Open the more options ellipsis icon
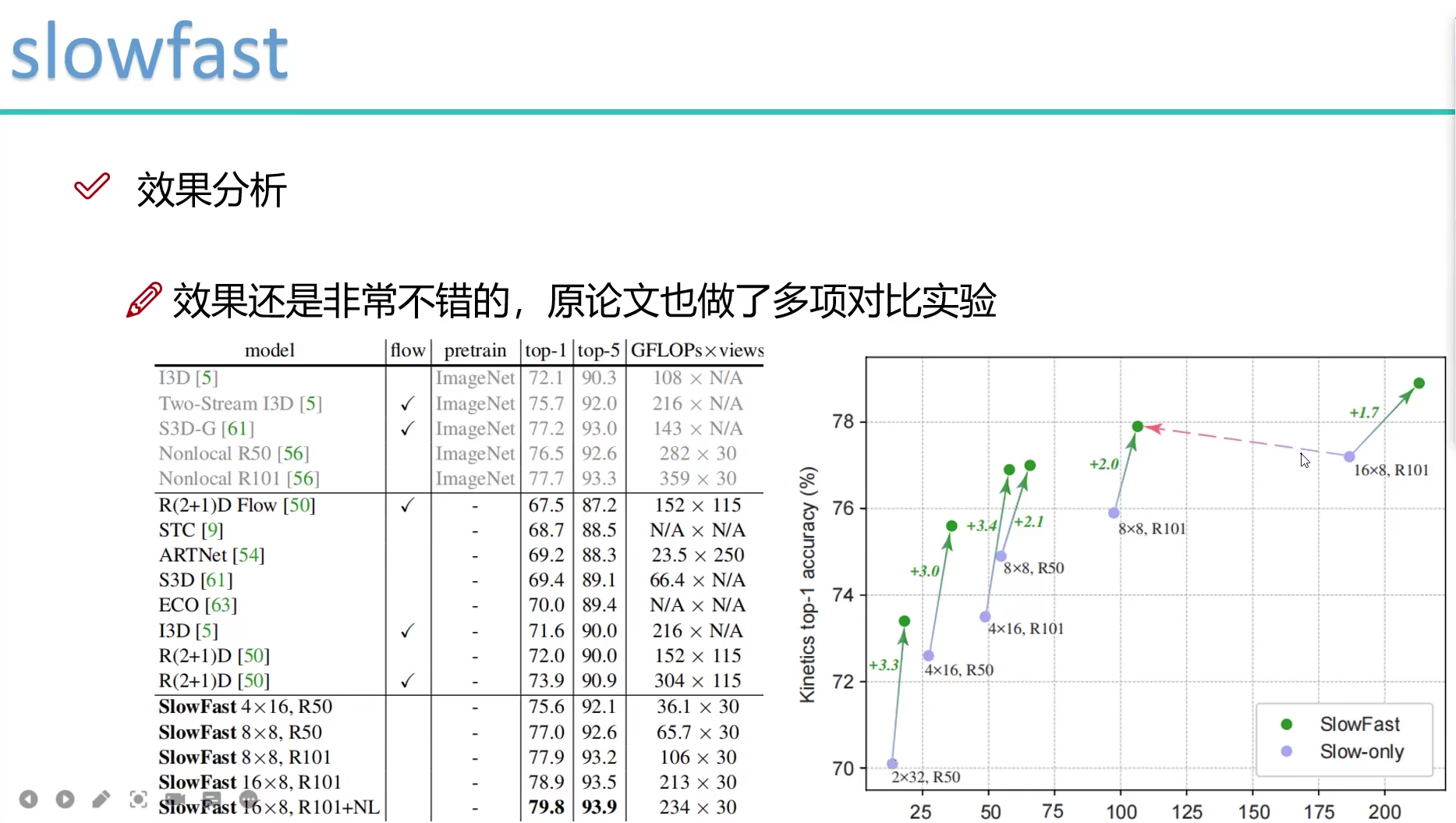The height and width of the screenshot is (823, 1456). [x=248, y=799]
